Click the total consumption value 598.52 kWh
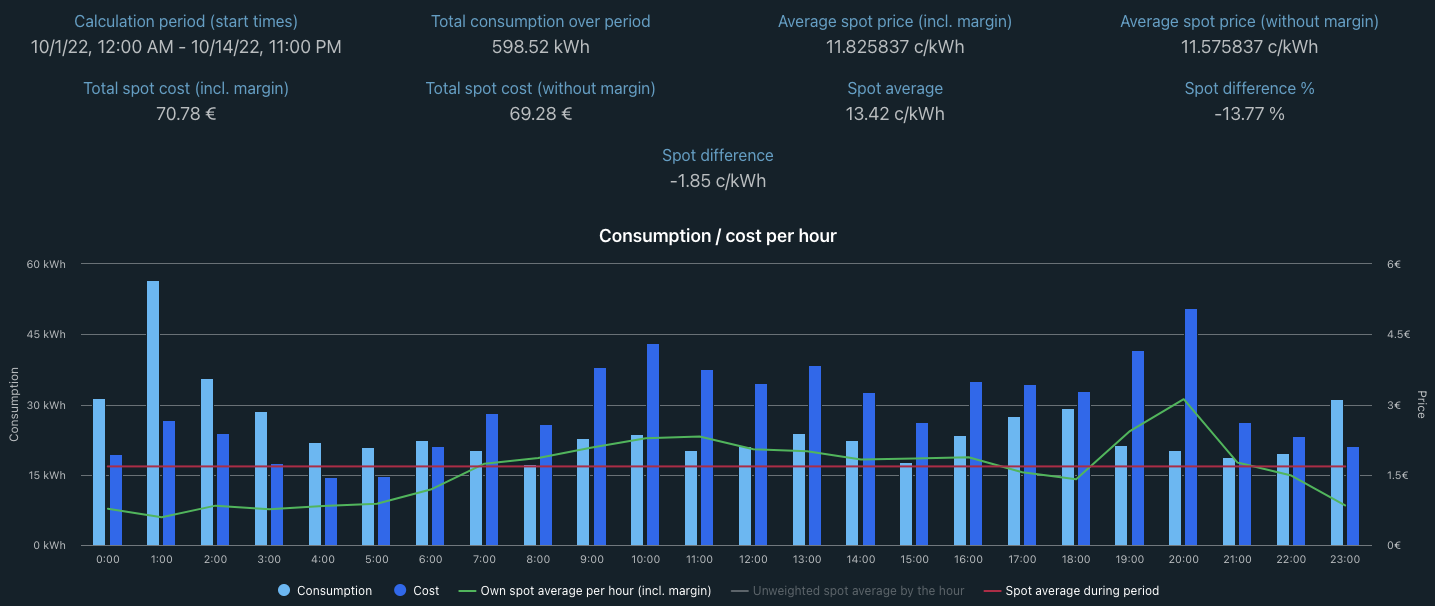 (x=541, y=46)
